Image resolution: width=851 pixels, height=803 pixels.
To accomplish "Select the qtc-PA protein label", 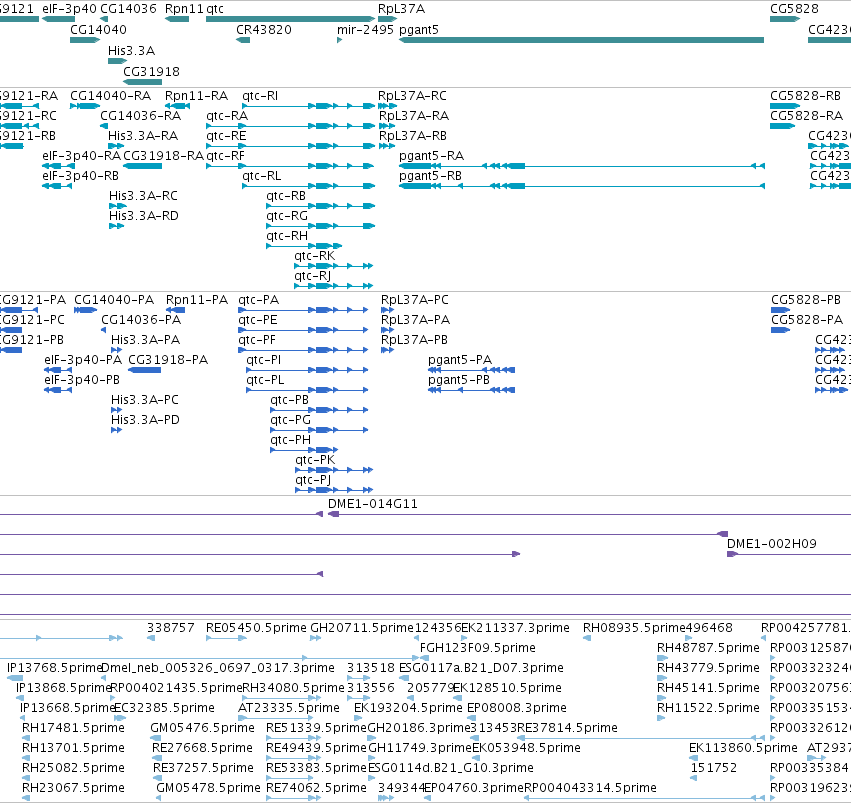I will (258, 300).
